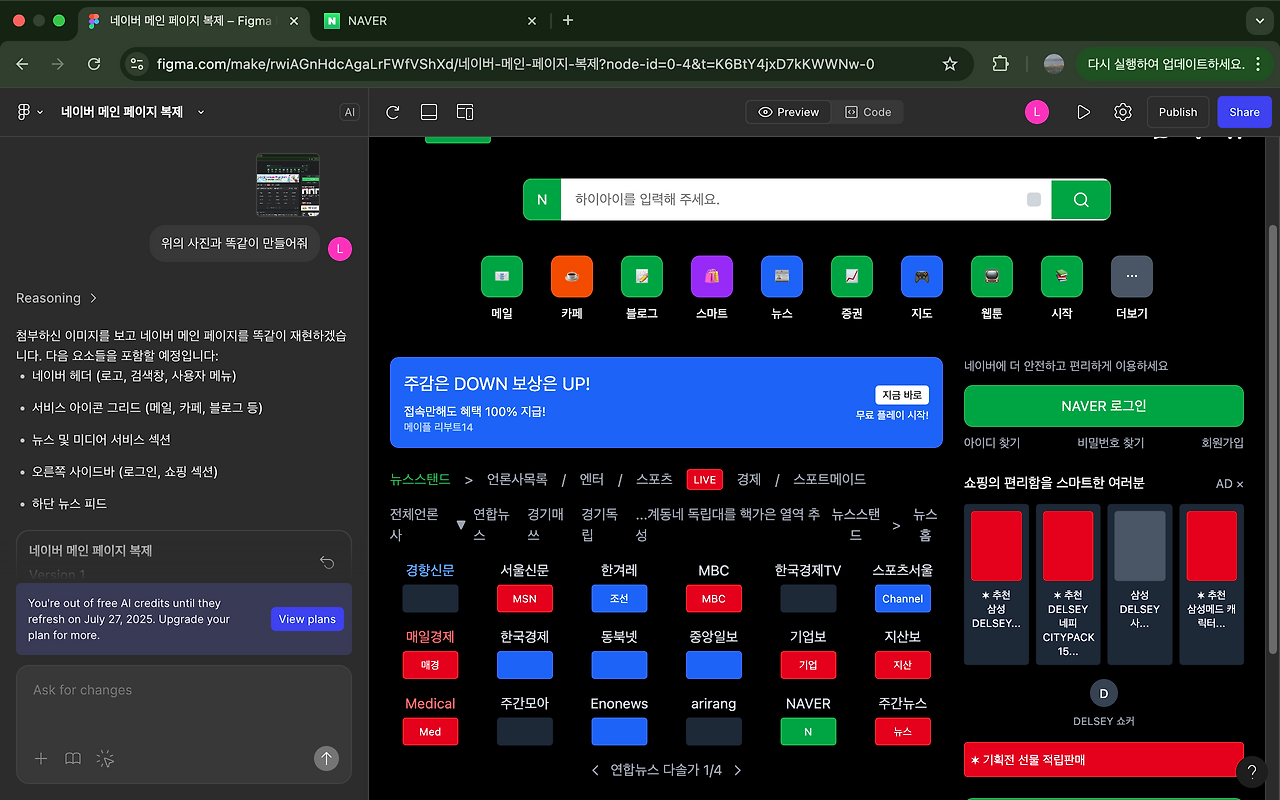This screenshot has width=1280, height=800.
Task: Switch to the Preview tab
Action: [x=789, y=112]
